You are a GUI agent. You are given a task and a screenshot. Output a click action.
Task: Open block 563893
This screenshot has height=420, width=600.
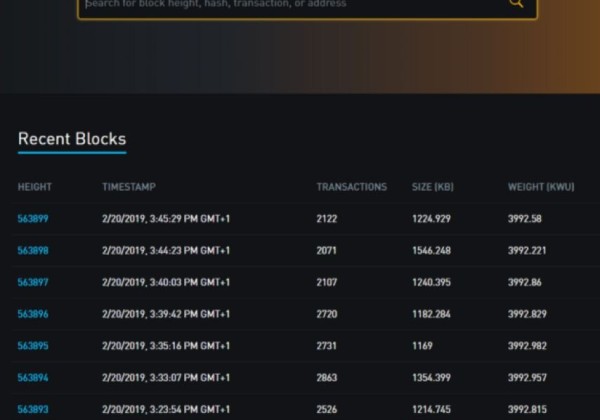tap(33, 409)
